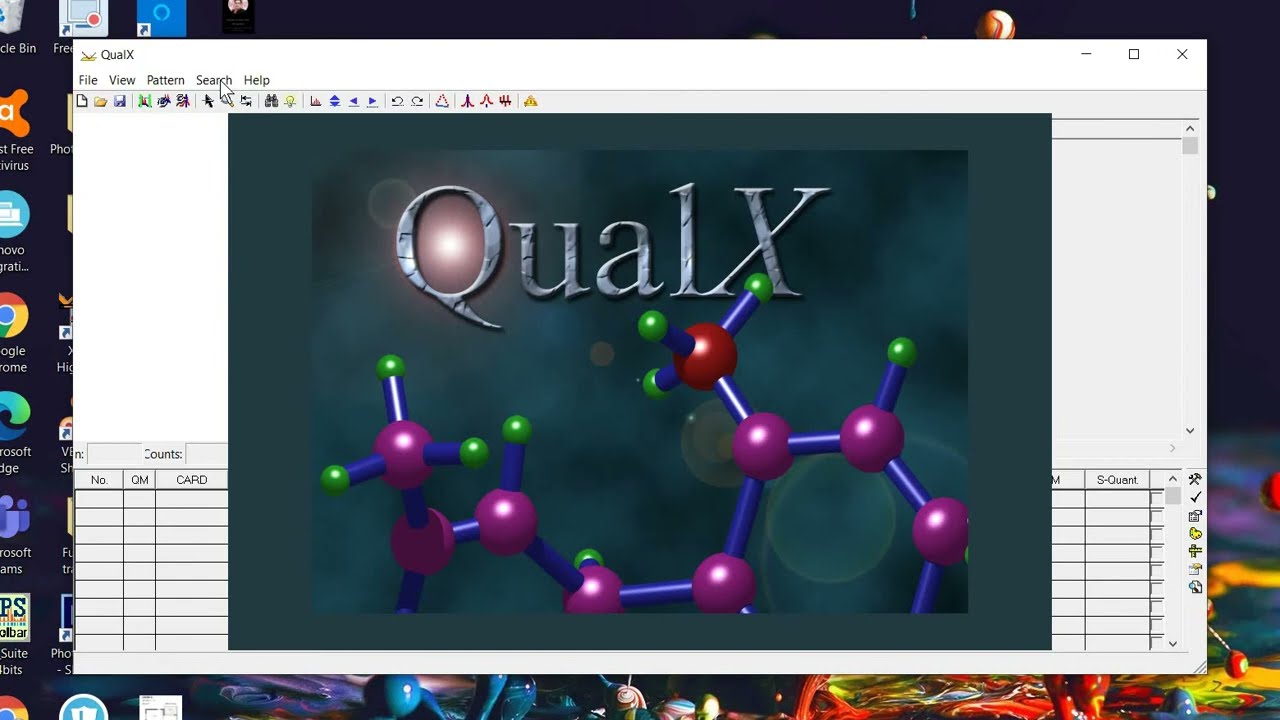Open the View menu
Viewport: 1280px width, 720px height.
[122, 80]
